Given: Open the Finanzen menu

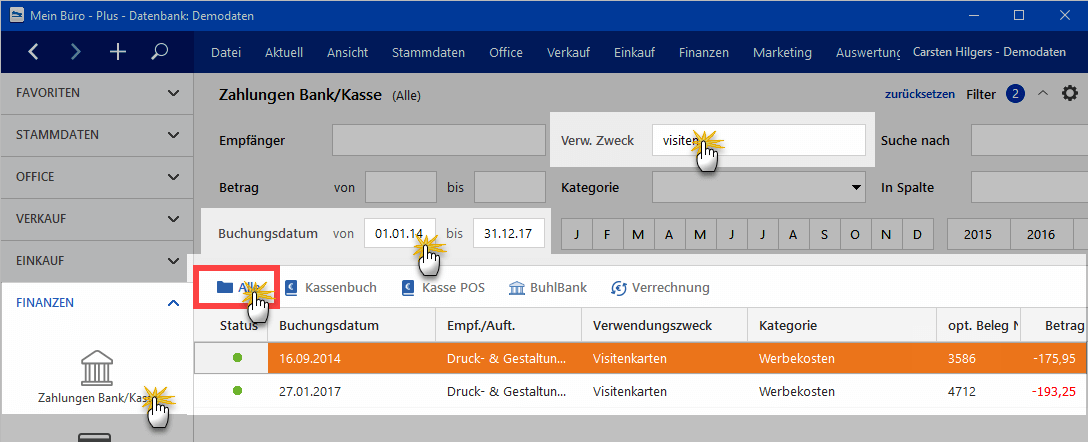Looking at the screenshot, I should pyautogui.click(x=703, y=53).
